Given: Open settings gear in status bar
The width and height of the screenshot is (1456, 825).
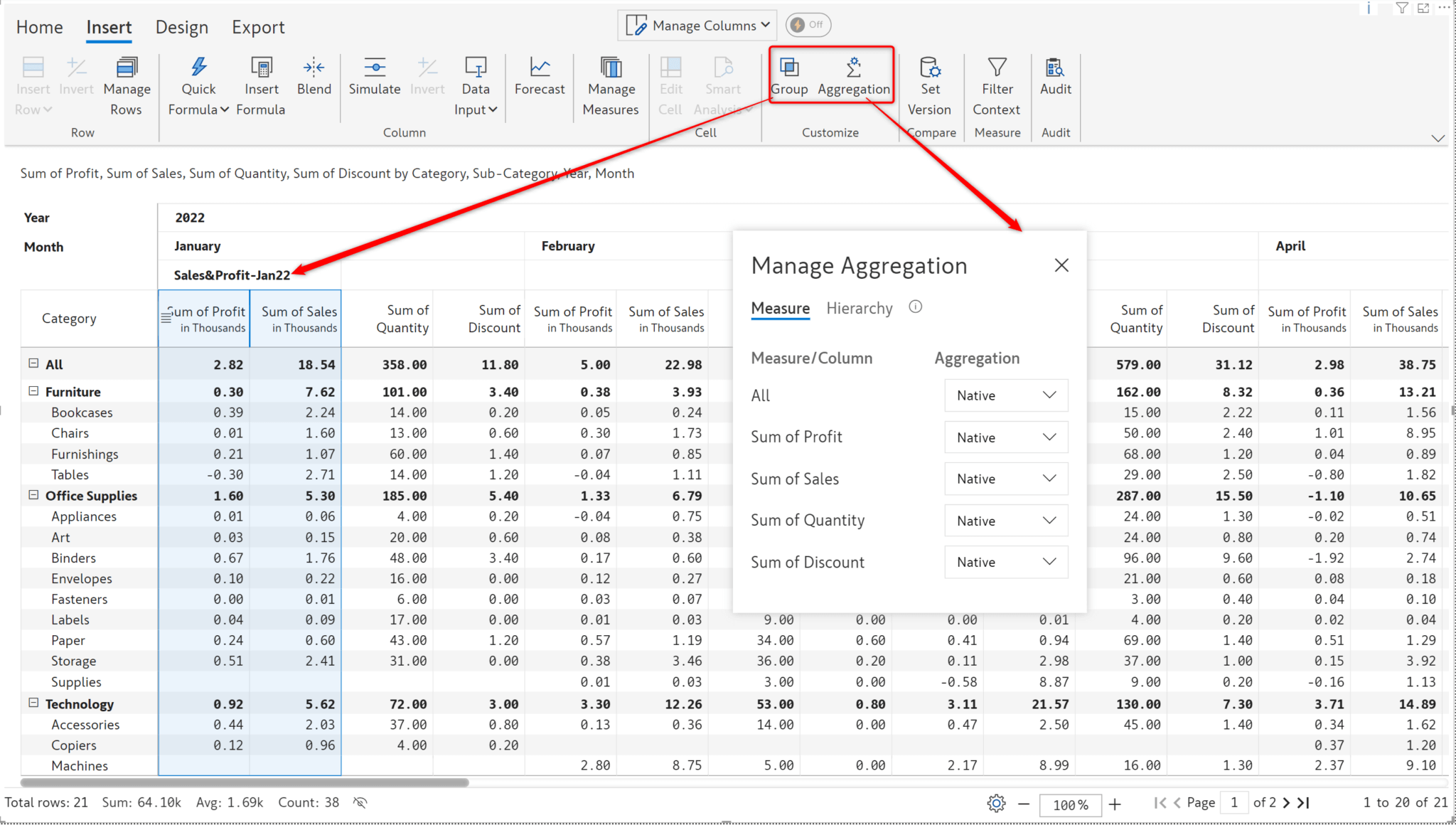Looking at the screenshot, I should click(996, 803).
